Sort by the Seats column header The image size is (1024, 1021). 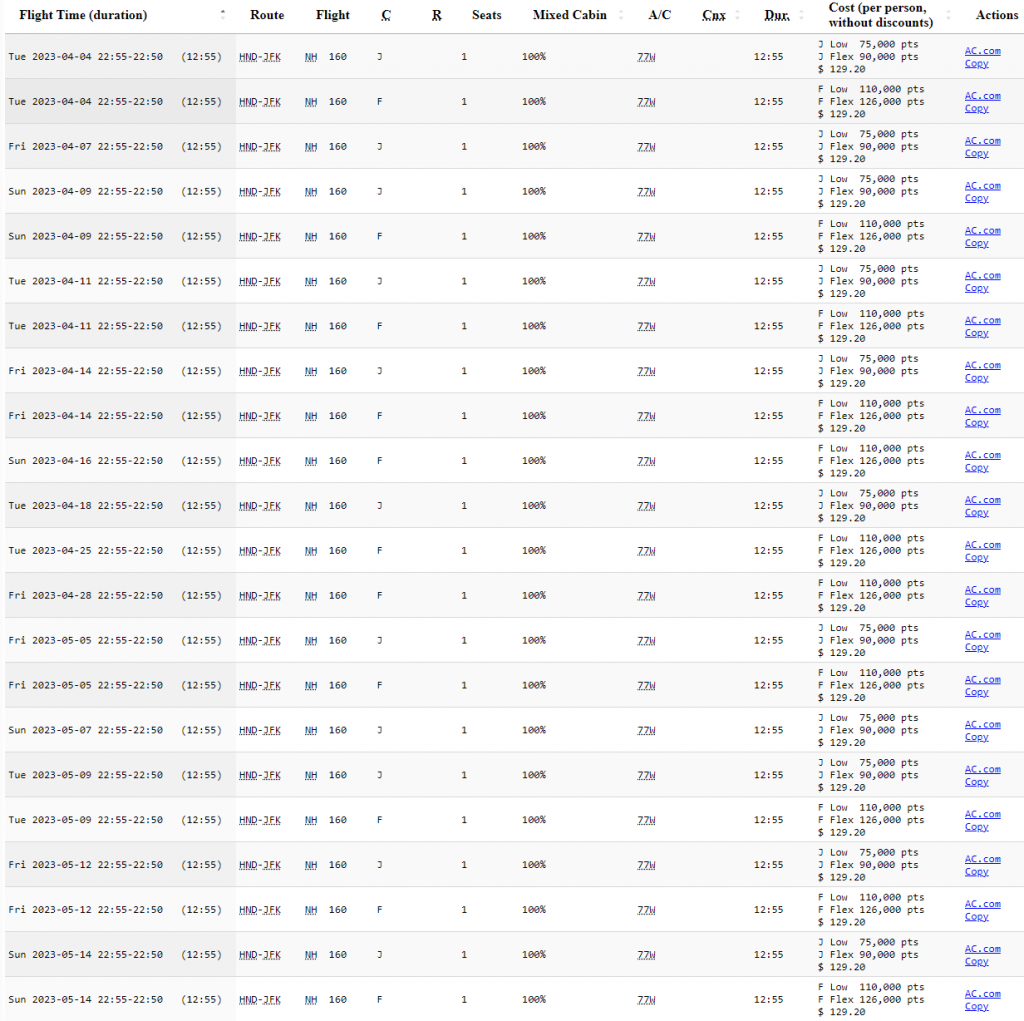click(x=487, y=15)
